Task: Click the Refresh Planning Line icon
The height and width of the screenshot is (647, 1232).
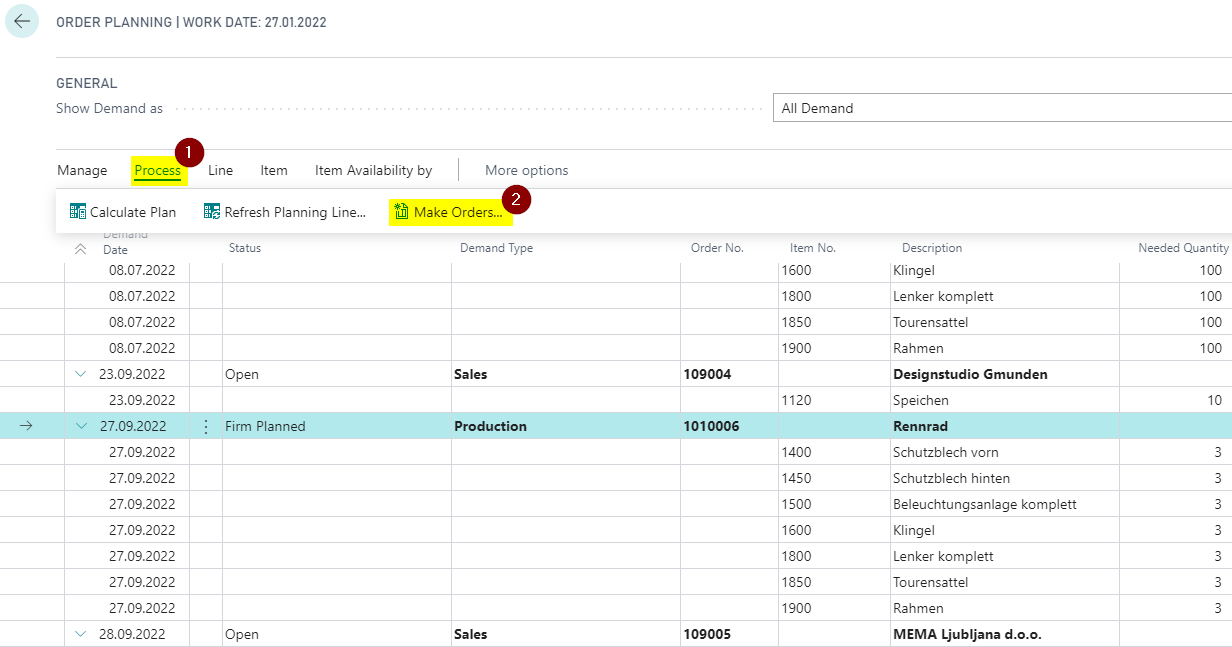Action: tap(212, 212)
